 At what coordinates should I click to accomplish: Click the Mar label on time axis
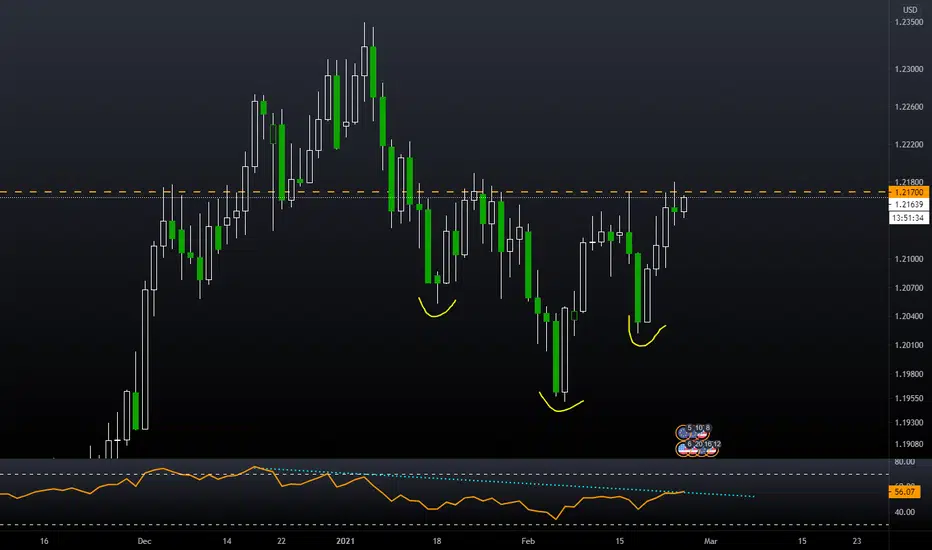[x=710, y=541]
